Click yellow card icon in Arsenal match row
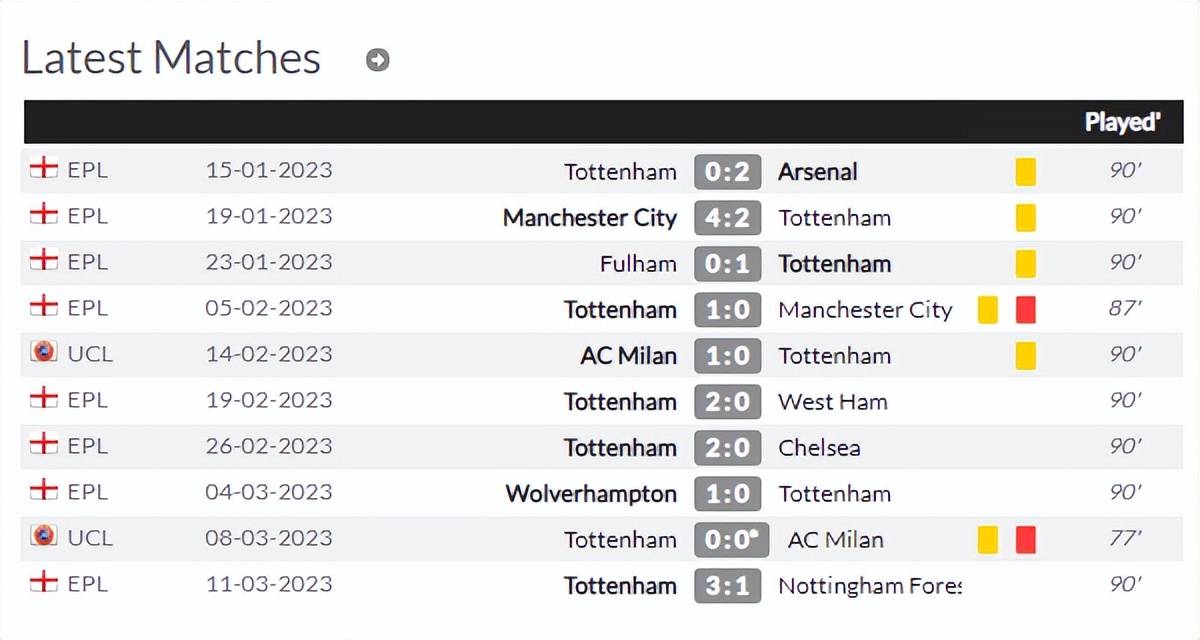The image size is (1200, 640). 1025,171
